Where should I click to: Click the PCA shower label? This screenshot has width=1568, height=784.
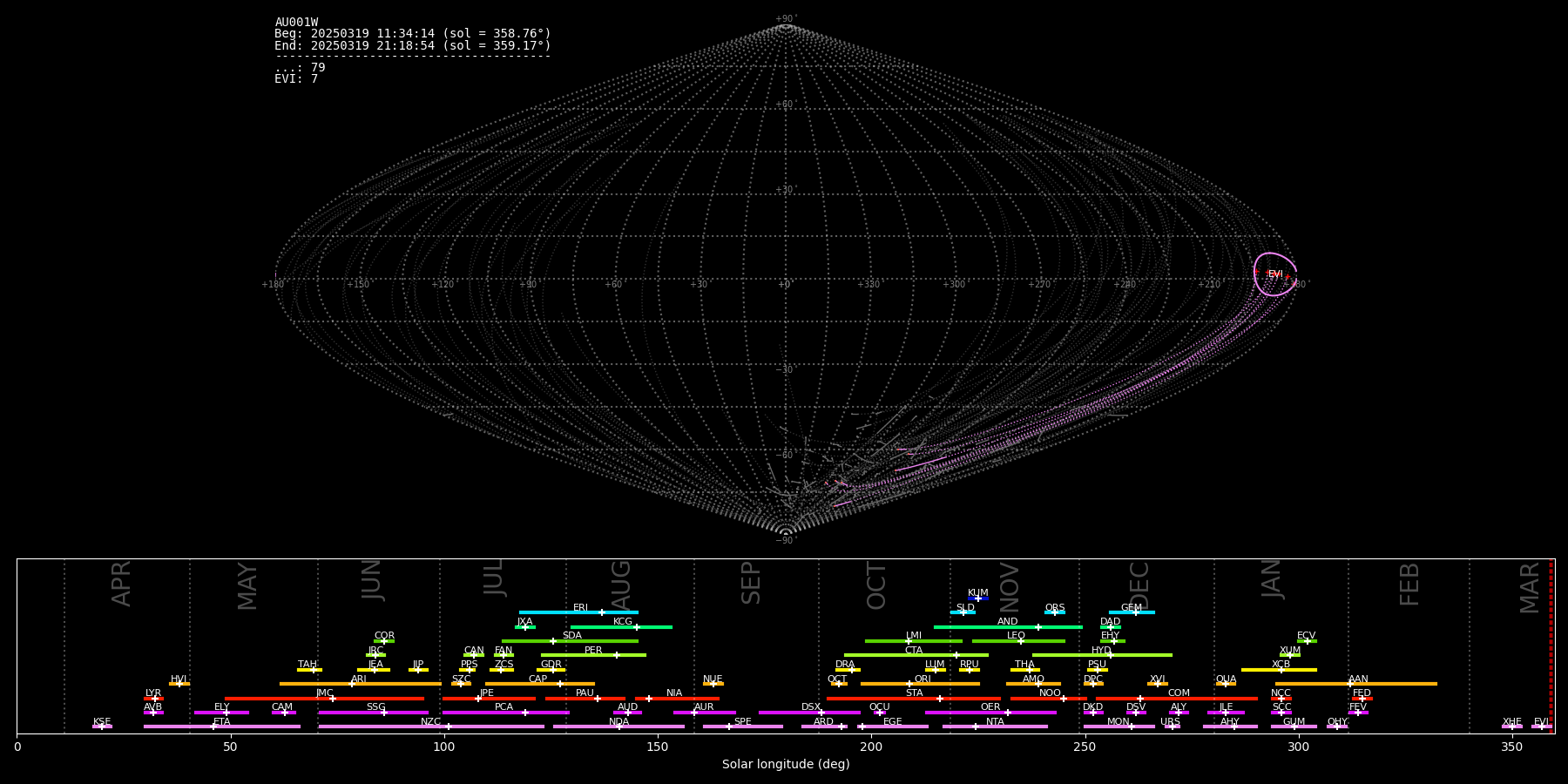click(504, 707)
